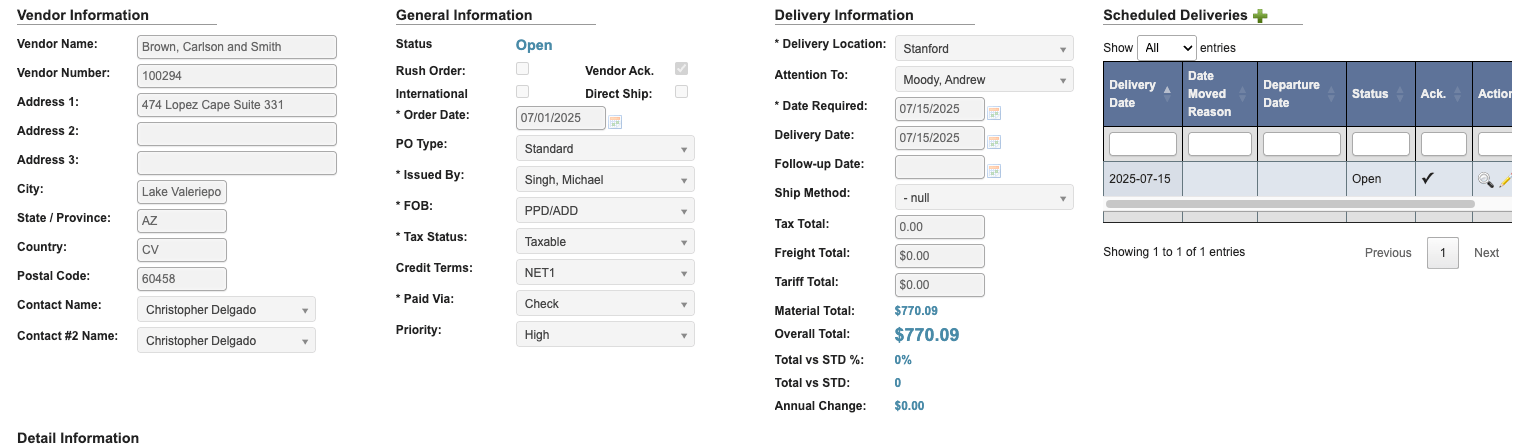
Task: Click the Vendor Number field
Action: click(x=237, y=76)
